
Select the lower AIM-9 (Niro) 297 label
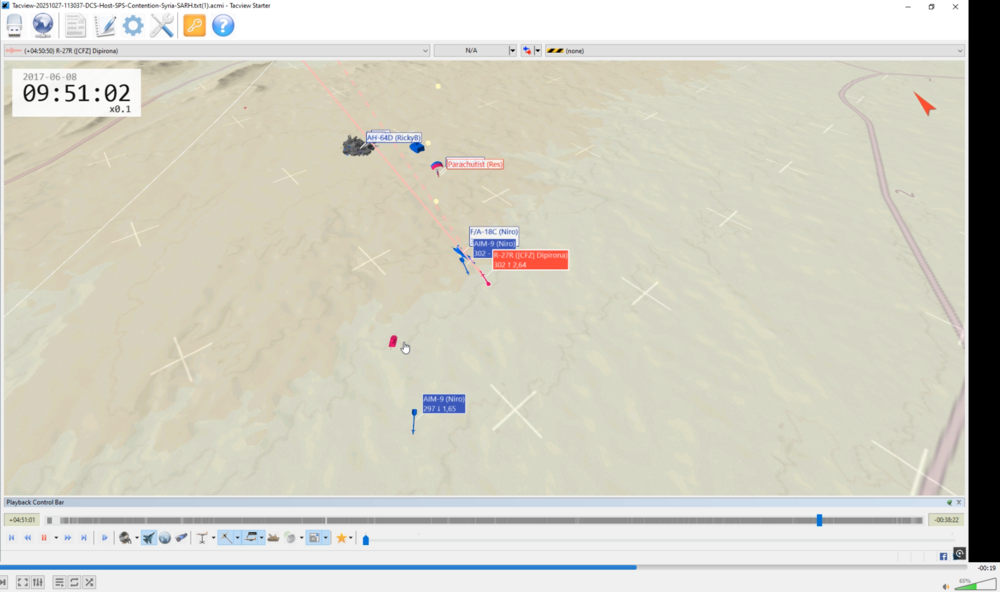[x=444, y=404]
